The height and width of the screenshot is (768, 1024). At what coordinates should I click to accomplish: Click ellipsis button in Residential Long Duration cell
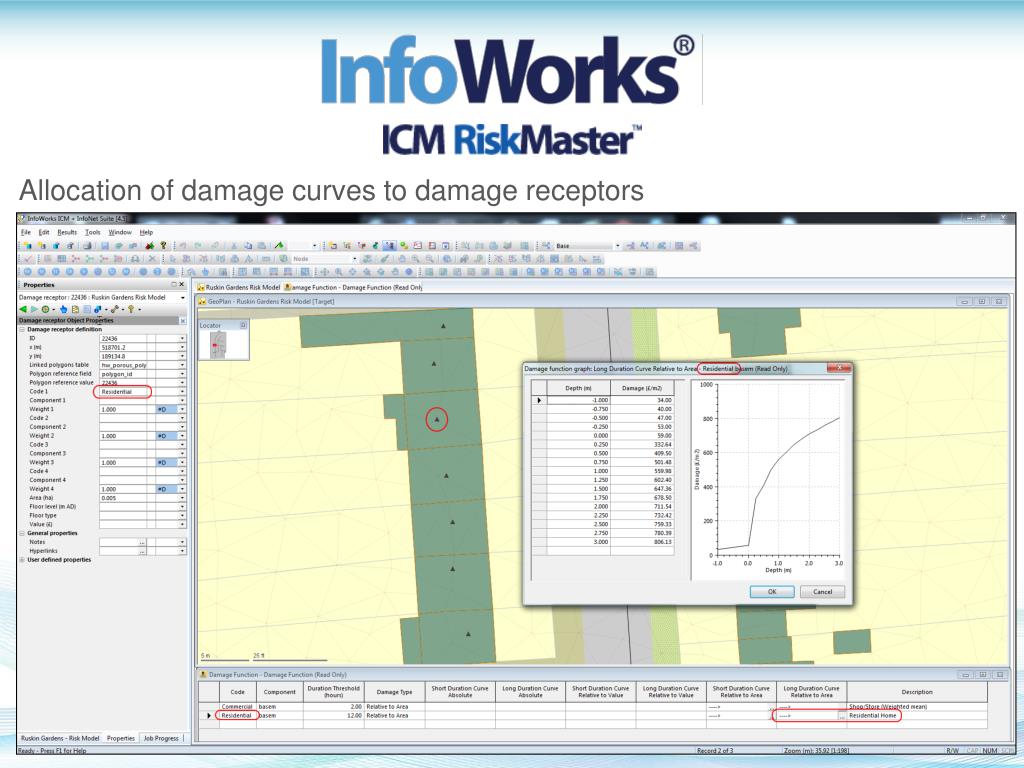coord(842,716)
